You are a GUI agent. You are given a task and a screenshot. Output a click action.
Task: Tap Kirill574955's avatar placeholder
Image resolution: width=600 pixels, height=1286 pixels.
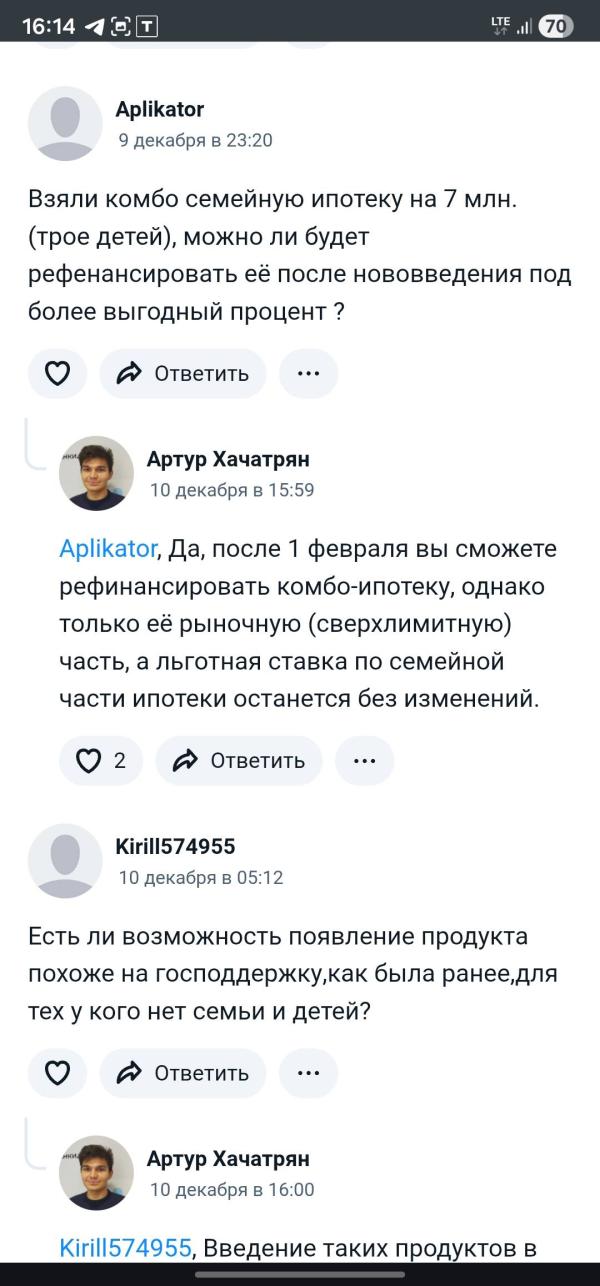pyautogui.click(x=65, y=860)
